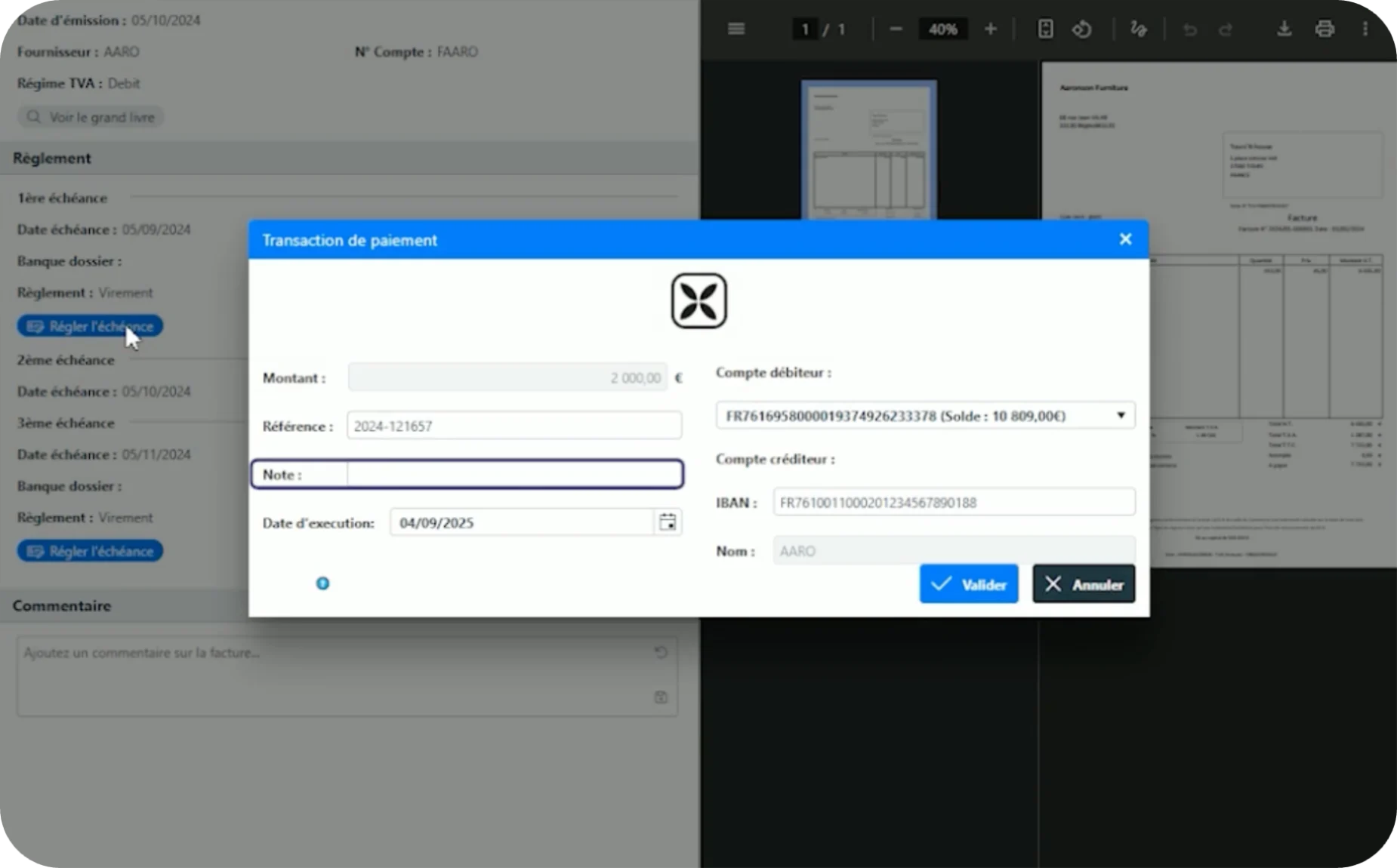Click the save icon in comment box

coord(661,697)
